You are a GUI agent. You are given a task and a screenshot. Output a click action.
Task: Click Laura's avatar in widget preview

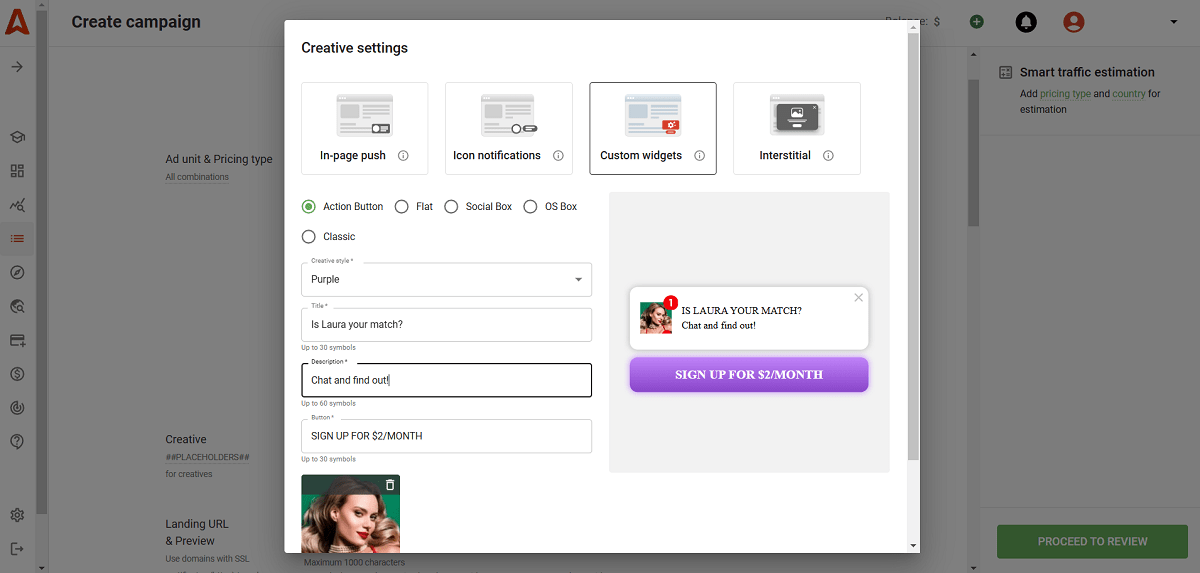[x=656, y=318]
